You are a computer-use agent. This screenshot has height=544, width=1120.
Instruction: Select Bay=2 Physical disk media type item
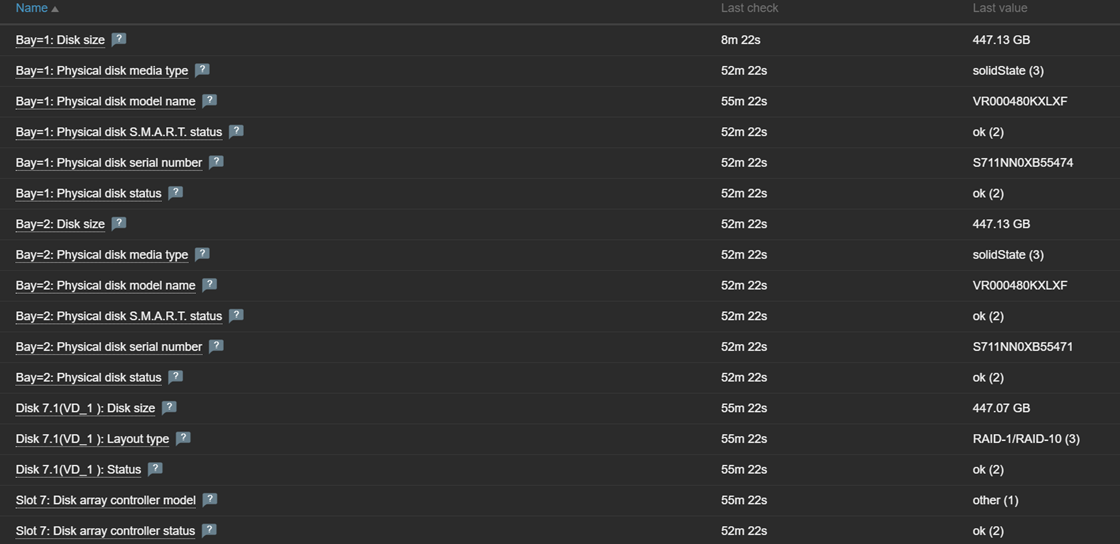click(101, 255)
